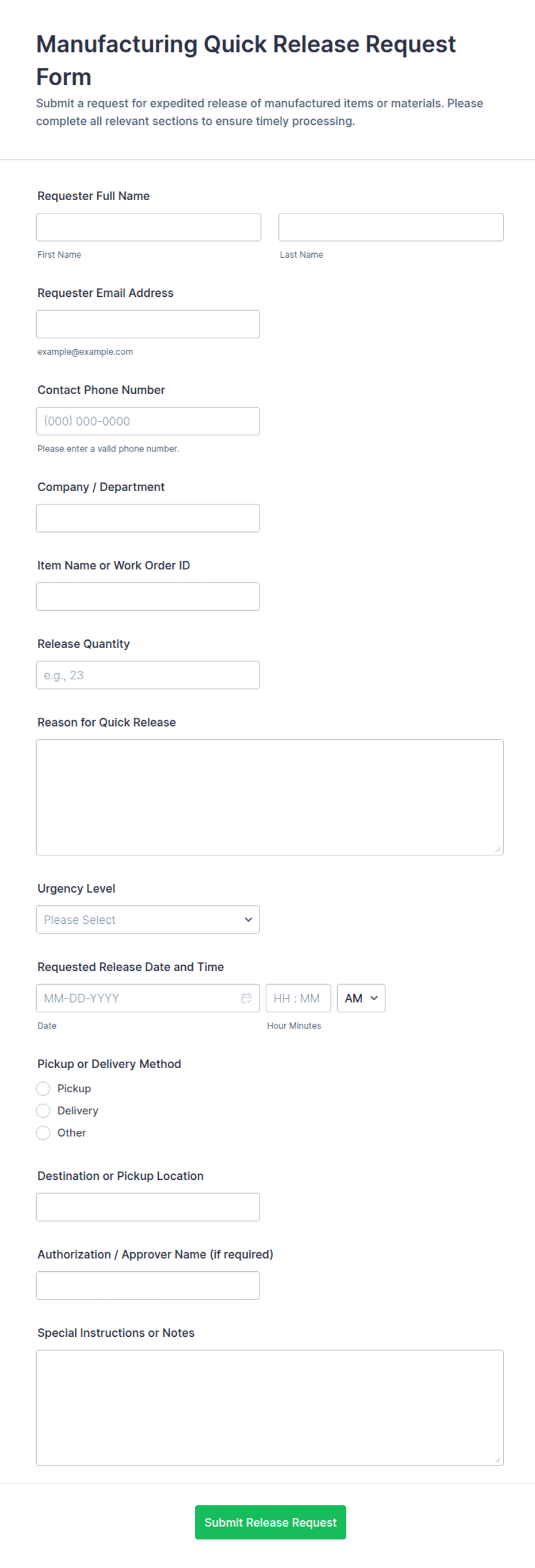Focus the Last Name text box
Screen dimensions: 535x1568
click(x=390, y=227)
